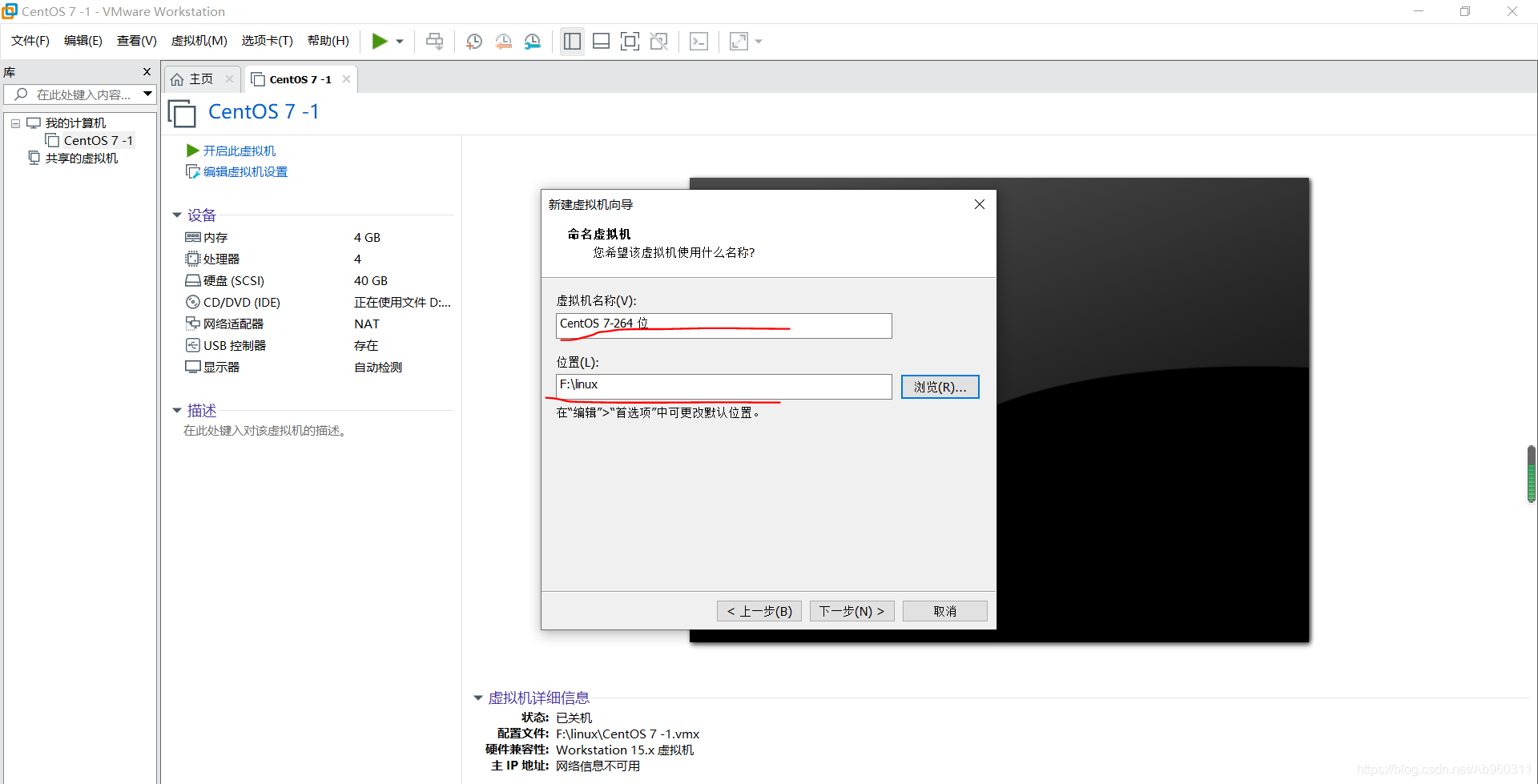
Task: Open the 文件(F) menu
Action: (30, 41)
